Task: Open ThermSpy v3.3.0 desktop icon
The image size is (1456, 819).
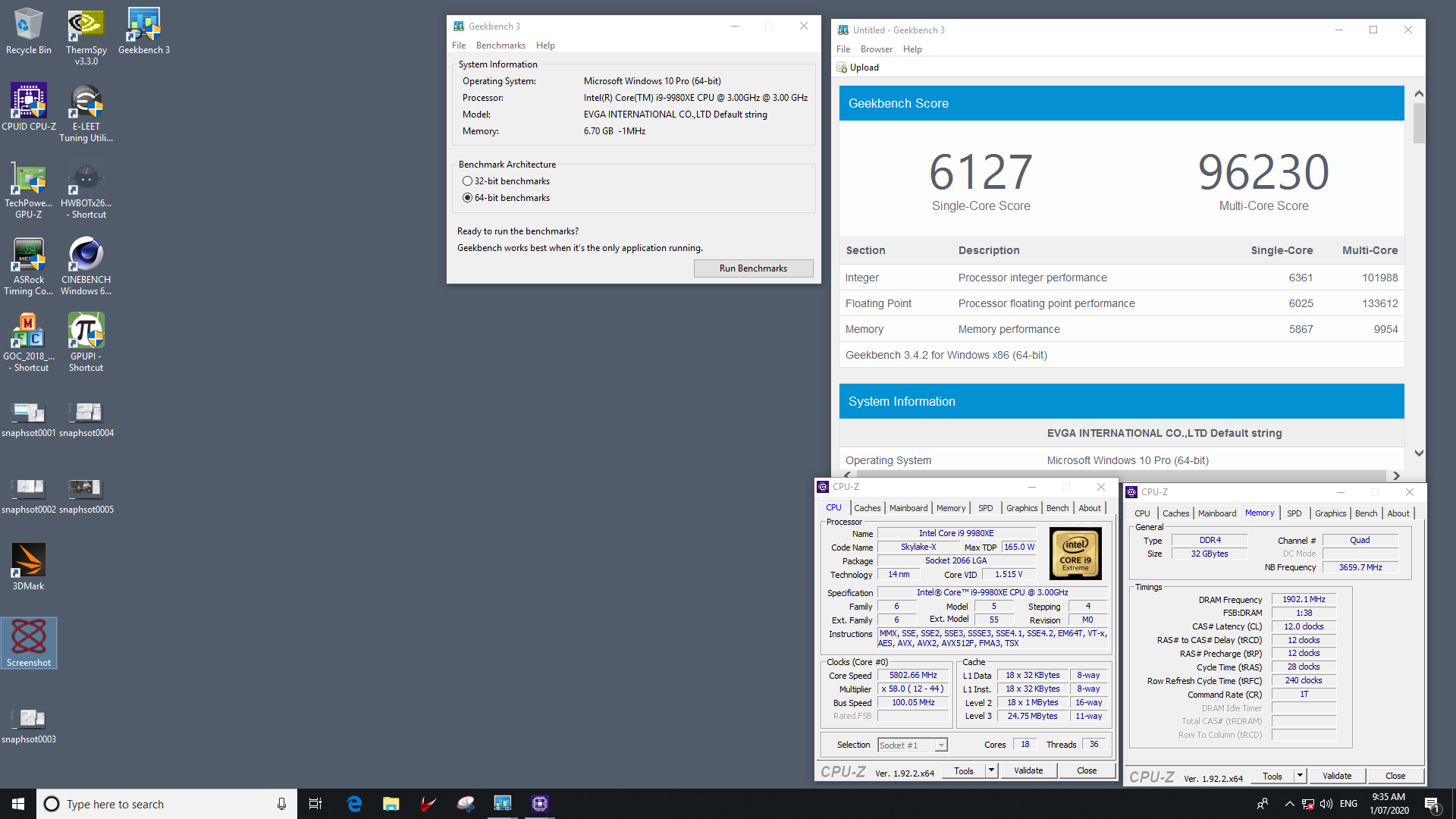Action: (86, 36)
